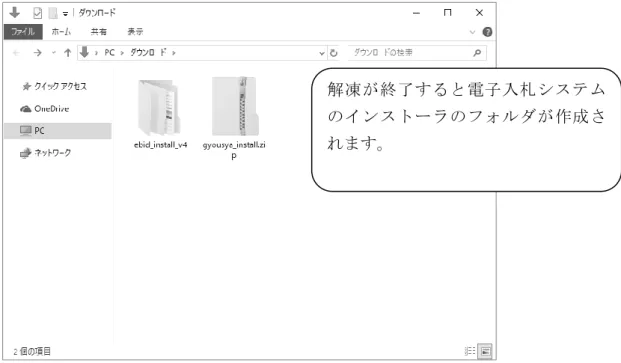Select the gyousye_install.zip file icon
This screenshot has height=363, width=621.
click(x=235, y=106)
